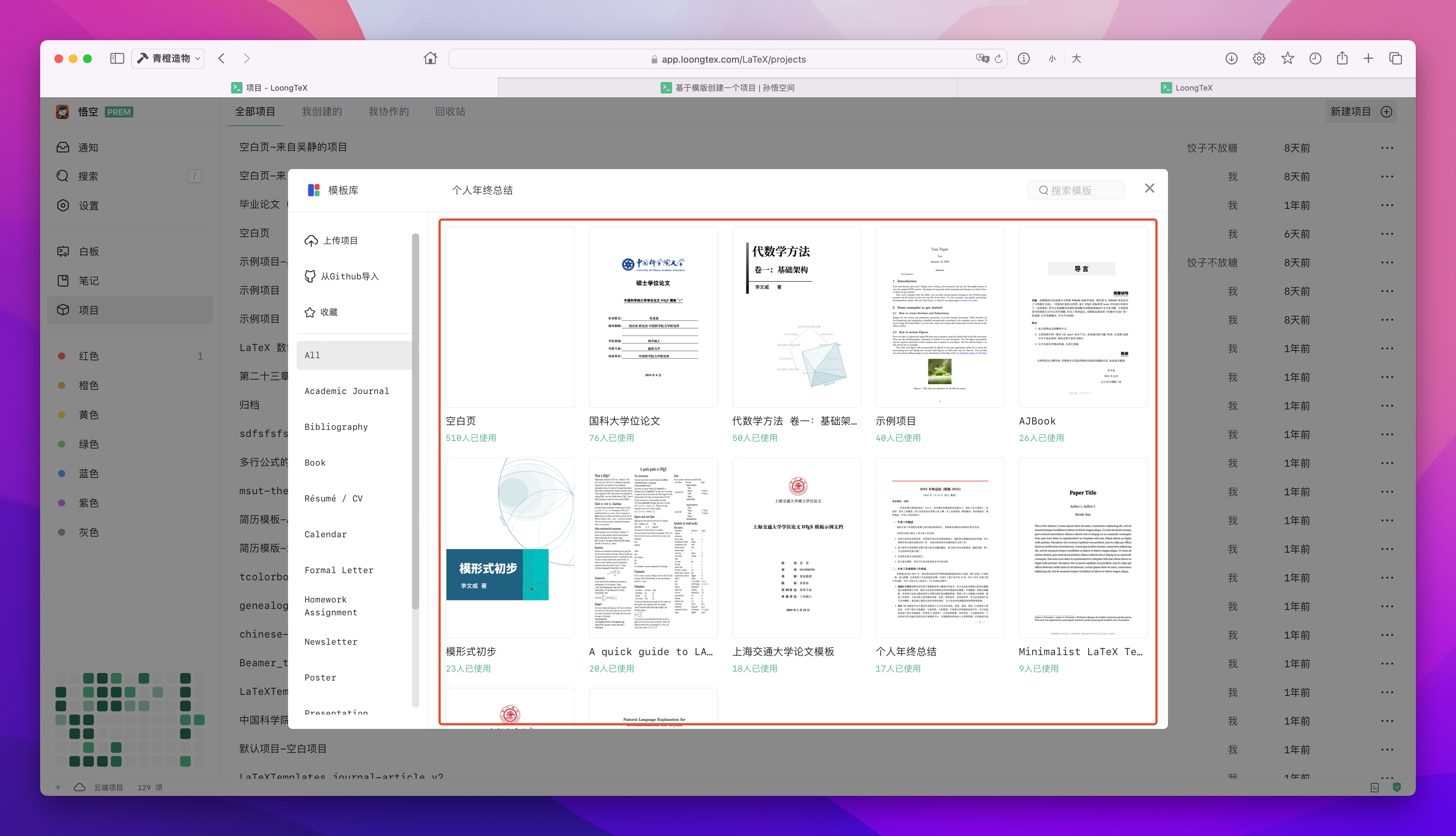The height and width of the screenshot is (836, 1456).
Task: Click the import from Github icon
Action: [310, 276]
